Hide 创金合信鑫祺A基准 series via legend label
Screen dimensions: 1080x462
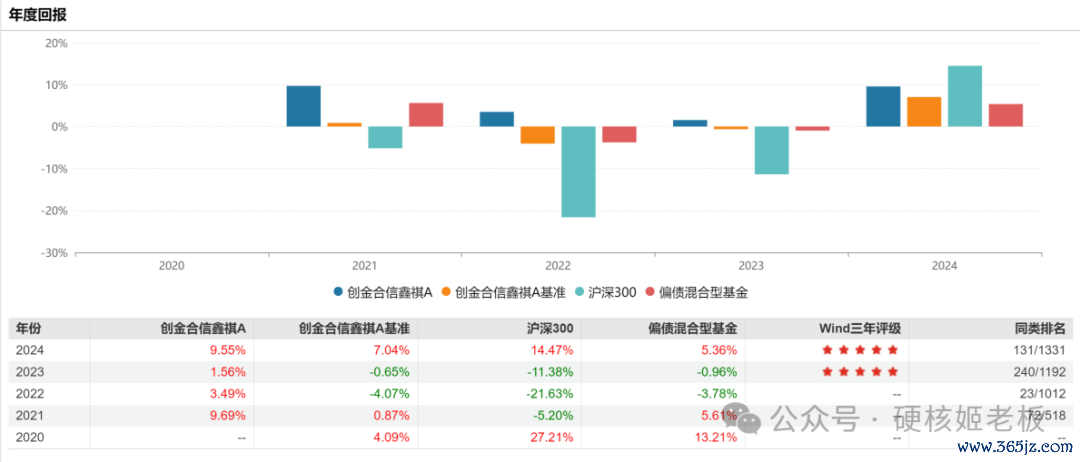[510, 293]
